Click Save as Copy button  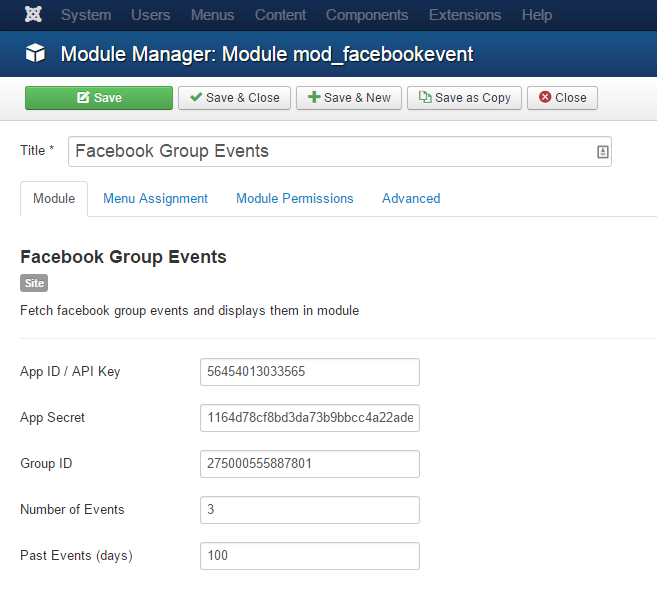[464, 98]
